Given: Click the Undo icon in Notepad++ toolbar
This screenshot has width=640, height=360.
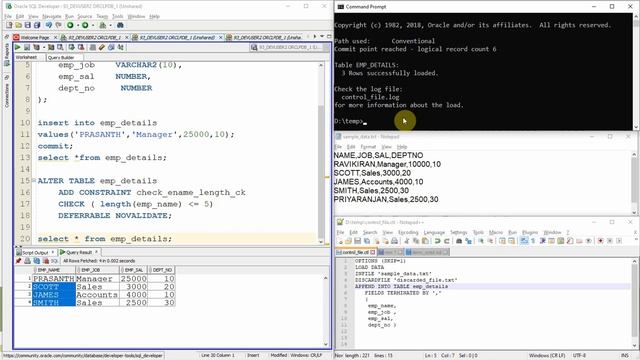Looking at the screenshot, I should click(438, 241).
